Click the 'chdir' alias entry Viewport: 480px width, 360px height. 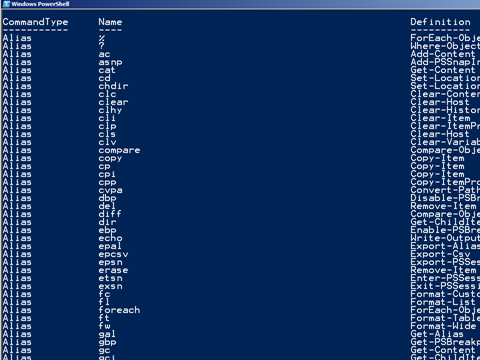(x=113, y=86)
